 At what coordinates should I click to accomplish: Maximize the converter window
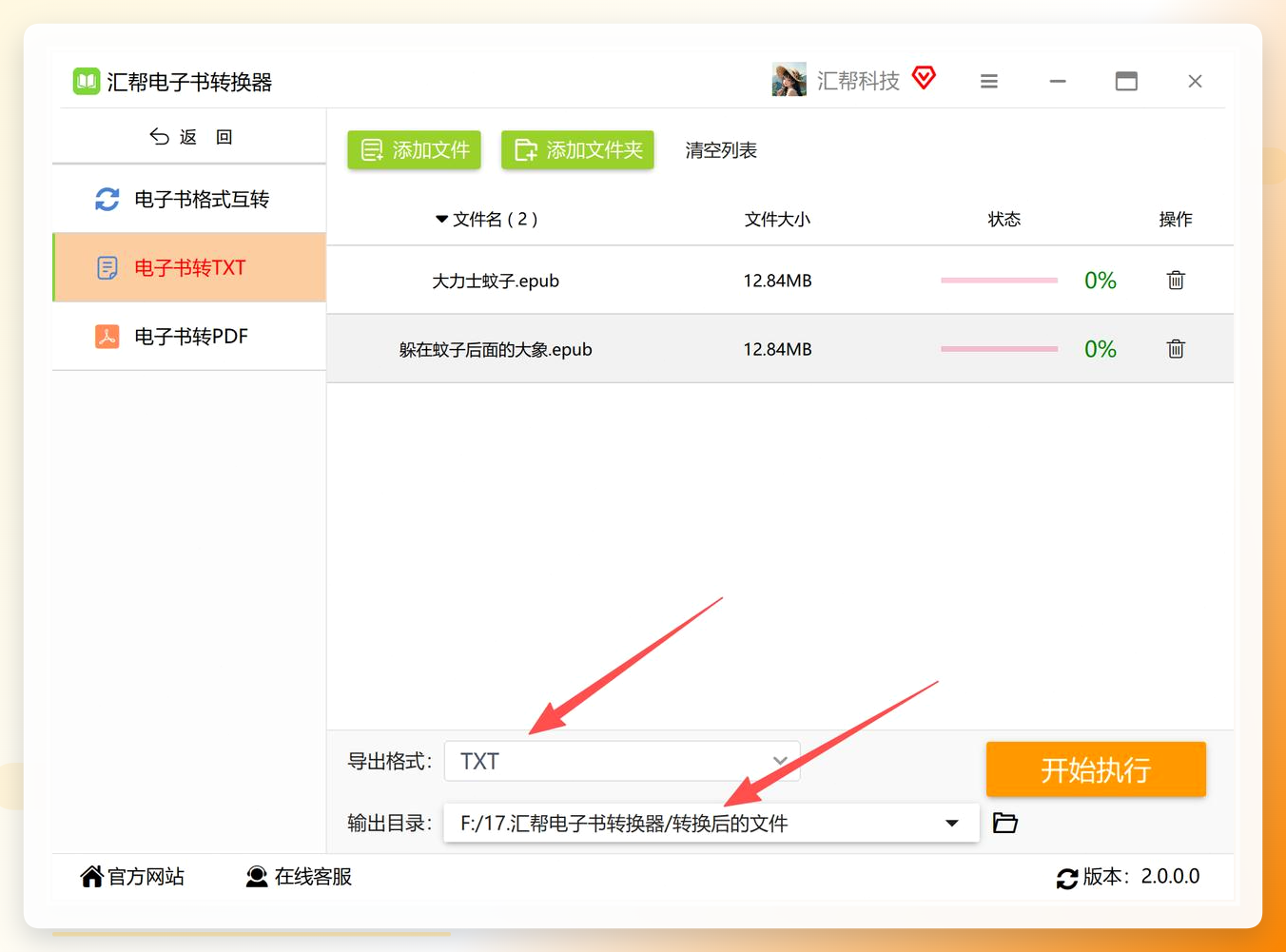pyautogui.click(x=1126, y=82)
